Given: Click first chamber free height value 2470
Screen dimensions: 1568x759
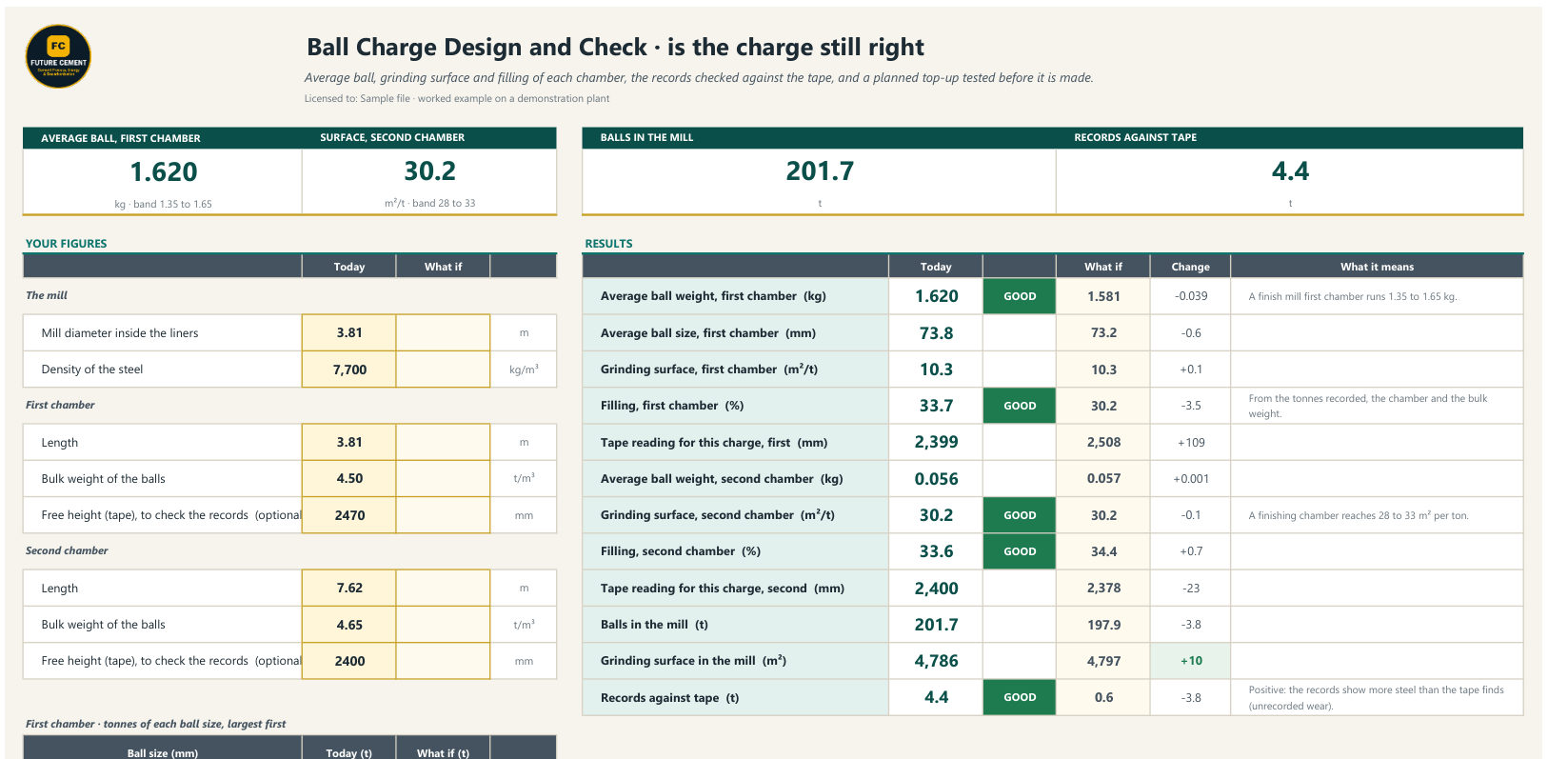Looking at the screenshot, I should point(349,515).
